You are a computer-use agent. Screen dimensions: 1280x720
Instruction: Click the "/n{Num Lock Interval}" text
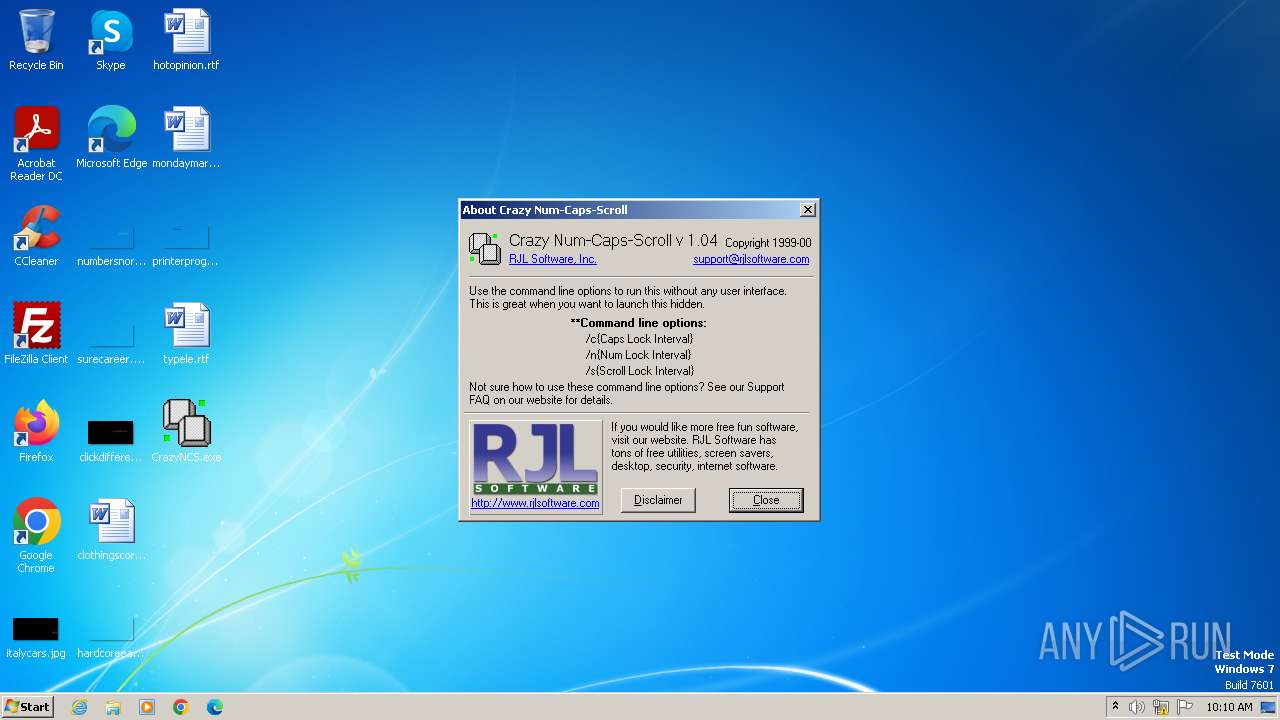point(639,355)
